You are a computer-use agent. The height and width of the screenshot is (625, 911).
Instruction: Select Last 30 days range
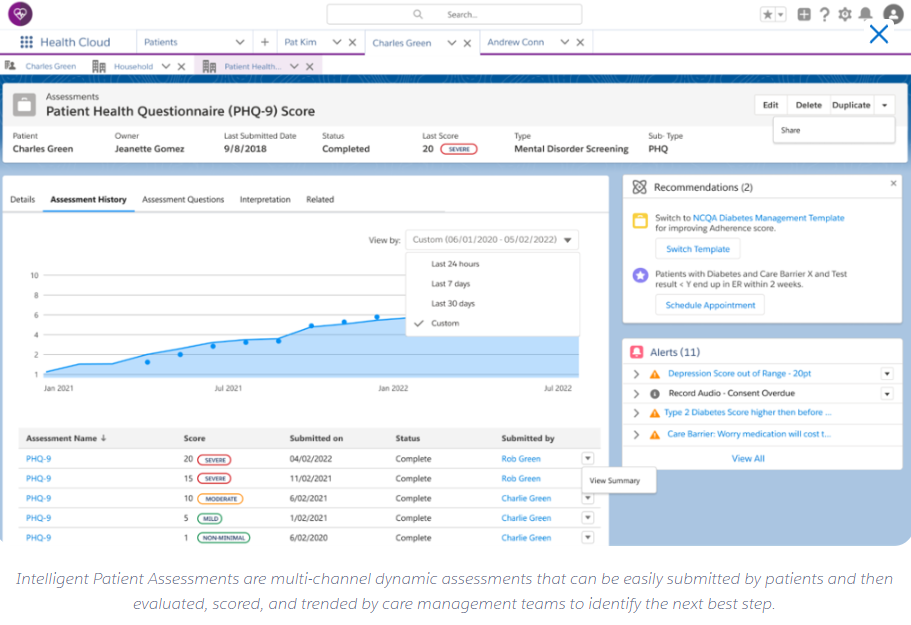point(453,304)
